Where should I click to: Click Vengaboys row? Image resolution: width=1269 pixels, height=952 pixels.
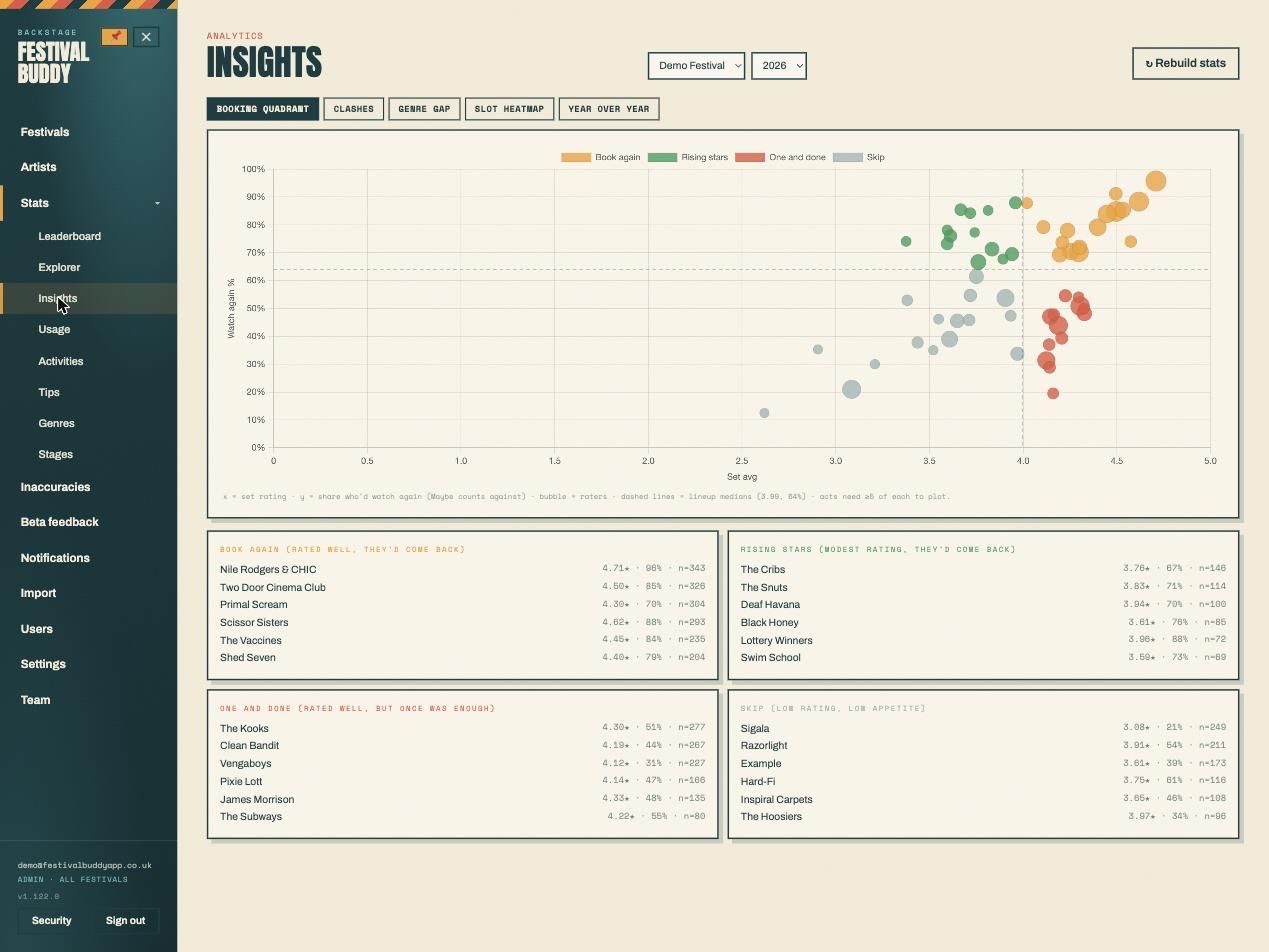[x=462, y=763]
